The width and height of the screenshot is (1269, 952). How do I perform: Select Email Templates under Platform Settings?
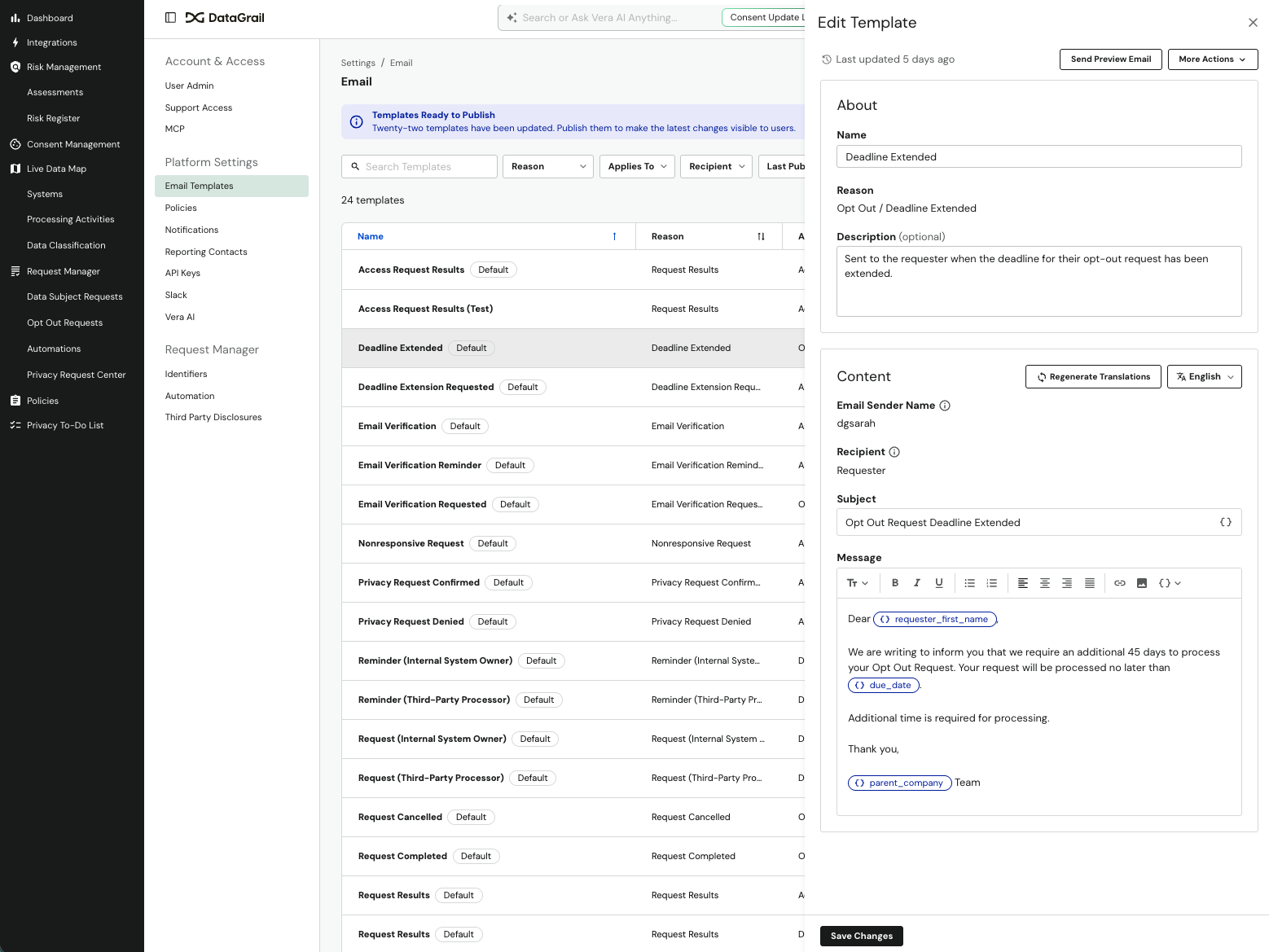coord(199,186)
